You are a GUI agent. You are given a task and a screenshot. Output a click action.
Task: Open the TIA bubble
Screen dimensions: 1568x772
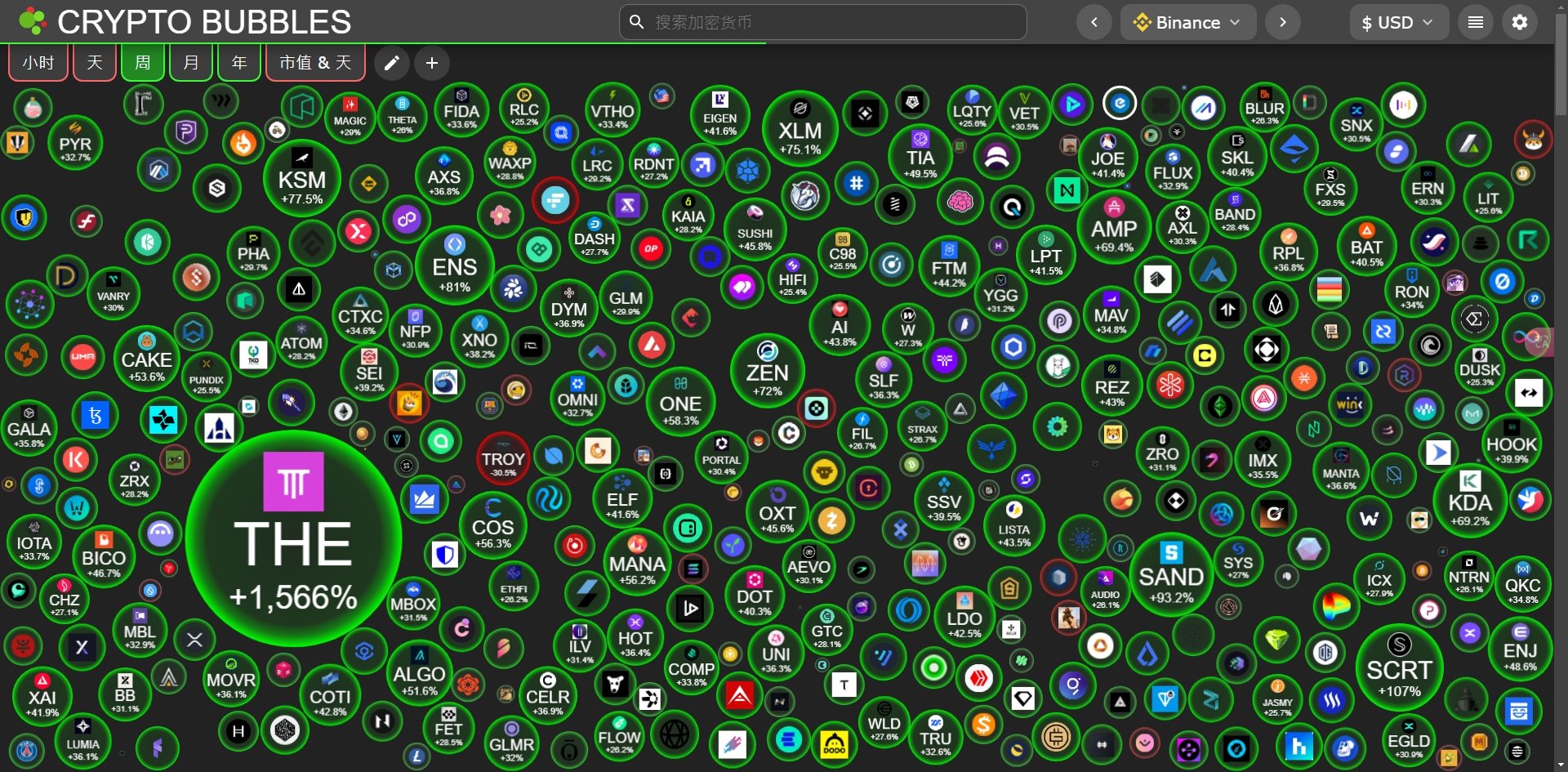[920, 155]
